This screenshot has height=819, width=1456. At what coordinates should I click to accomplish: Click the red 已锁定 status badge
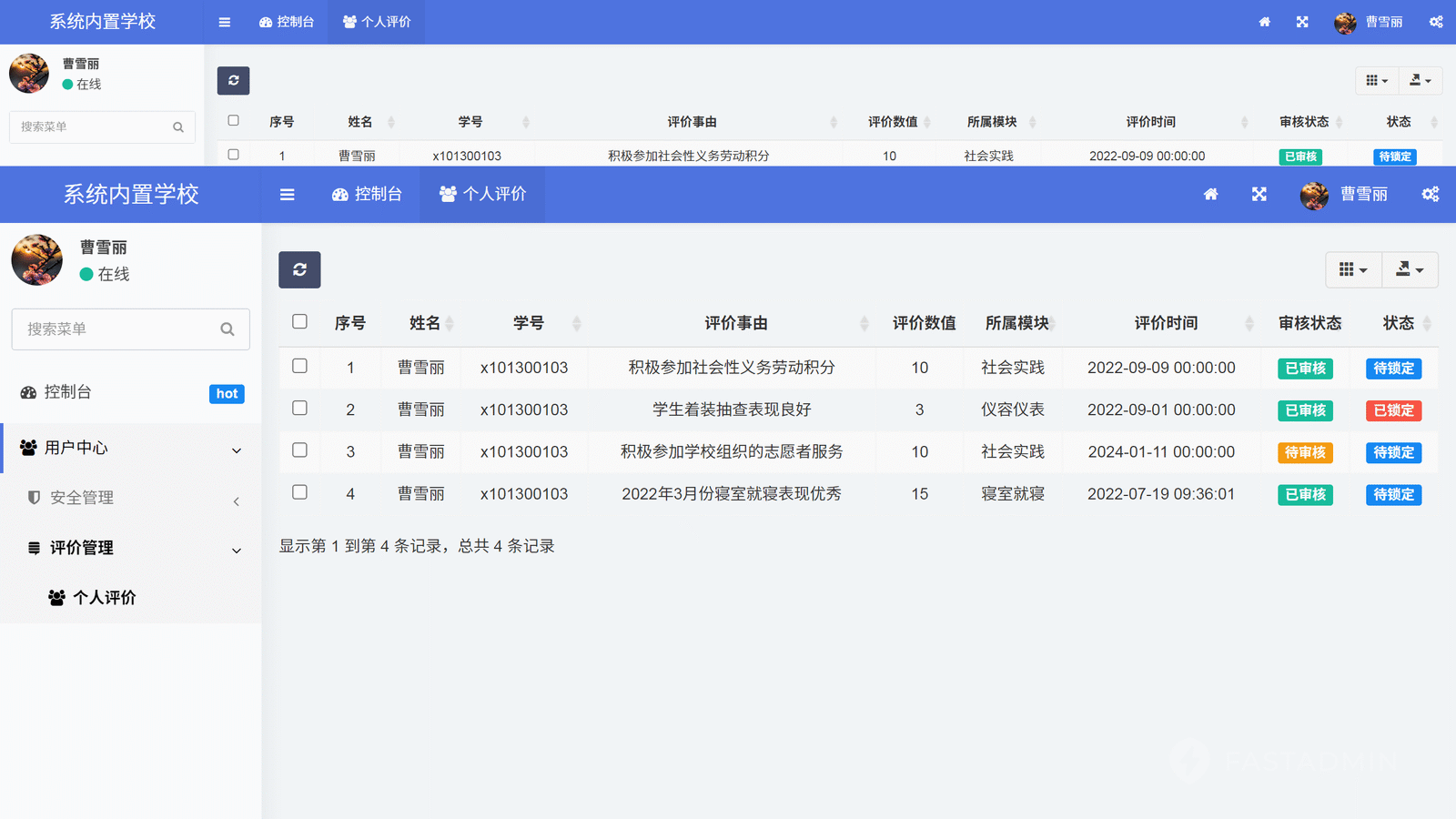[x=1393, y=410]
